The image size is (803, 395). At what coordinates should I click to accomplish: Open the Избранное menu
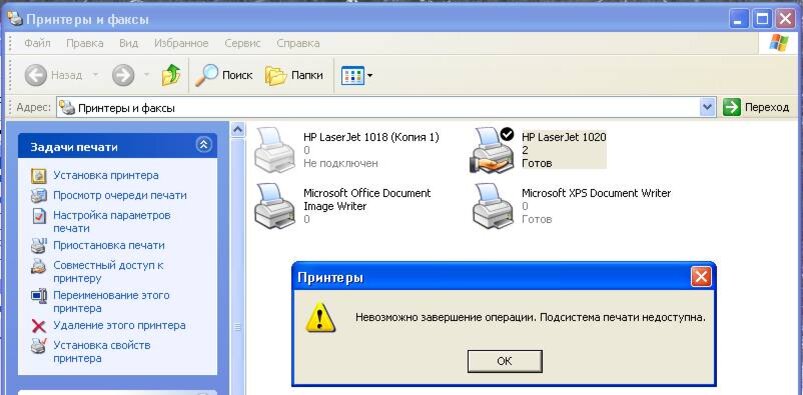(x=181, y=44)
